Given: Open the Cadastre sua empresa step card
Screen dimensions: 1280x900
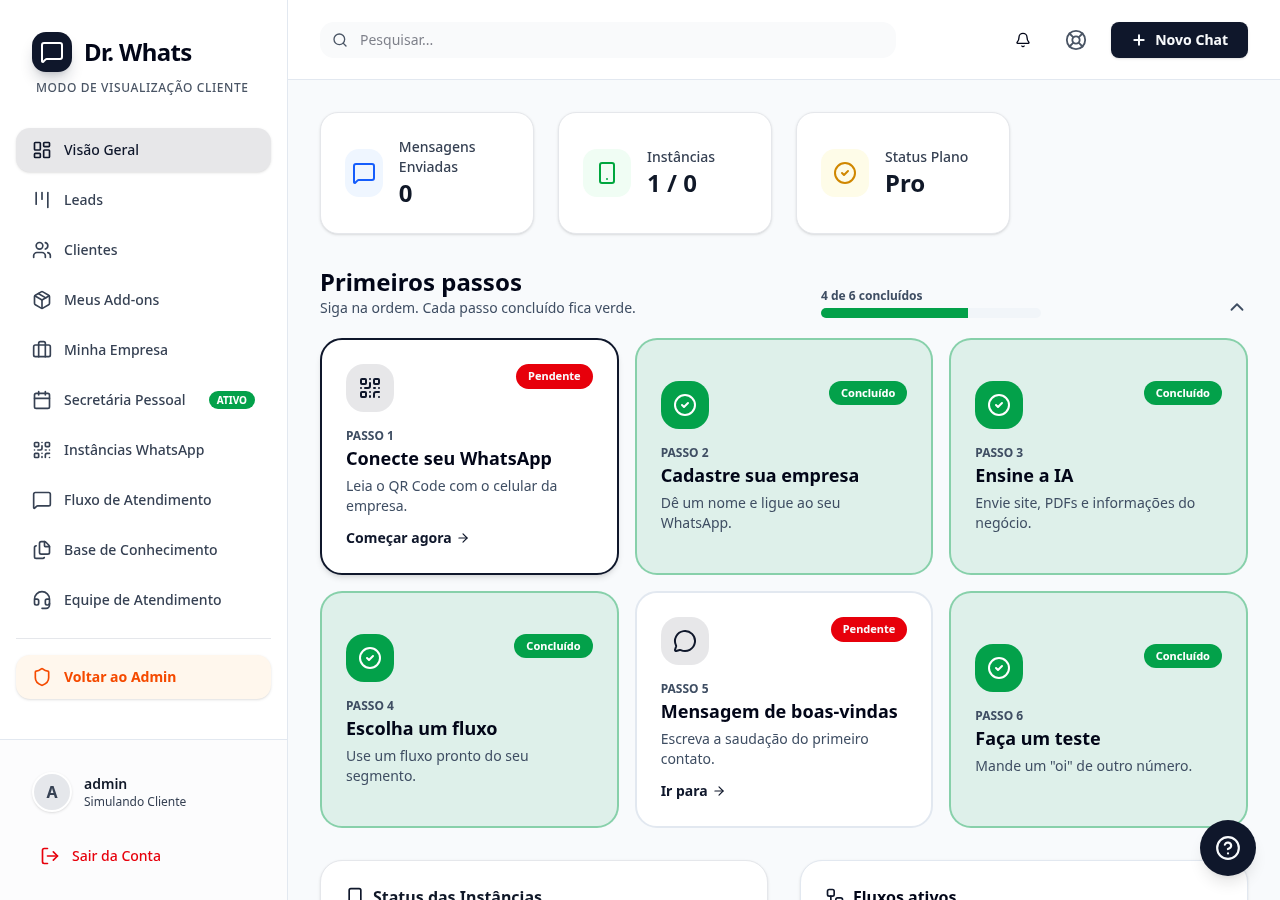Looking at the screenshot, I should 784,456.
